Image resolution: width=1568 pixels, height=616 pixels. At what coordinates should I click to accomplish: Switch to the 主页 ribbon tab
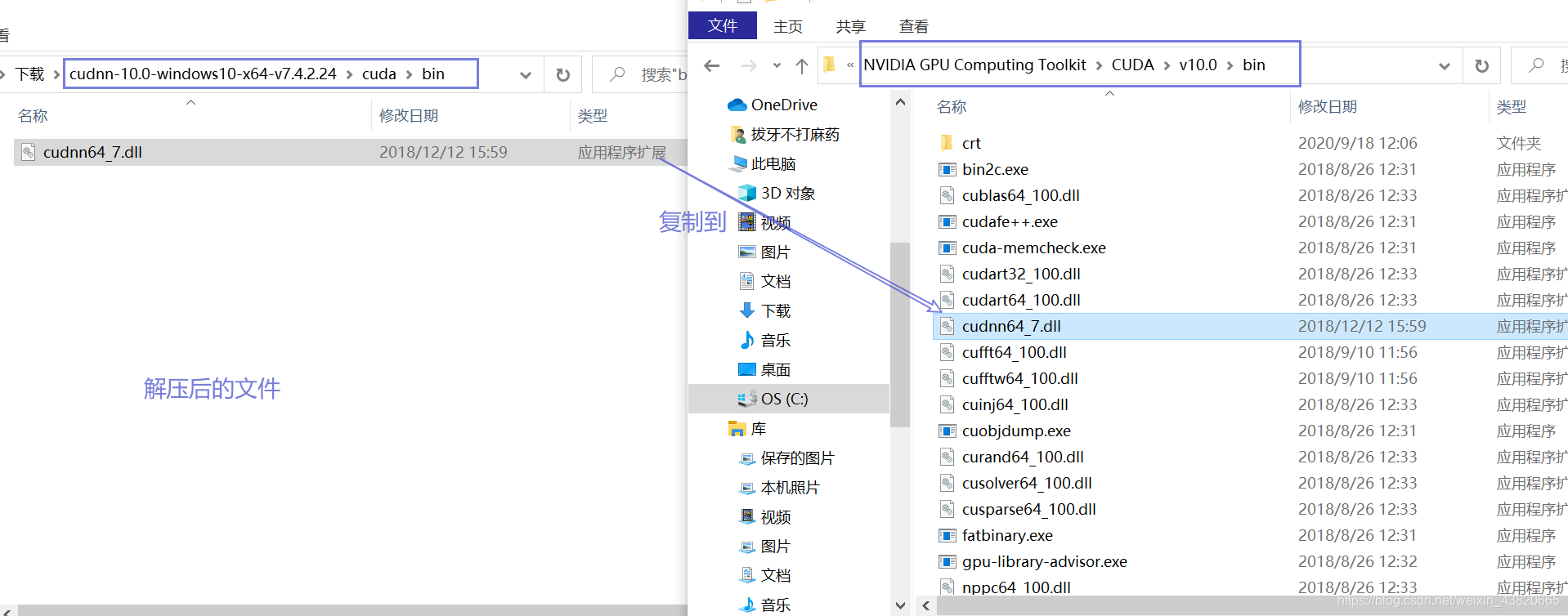coord(788,26)
